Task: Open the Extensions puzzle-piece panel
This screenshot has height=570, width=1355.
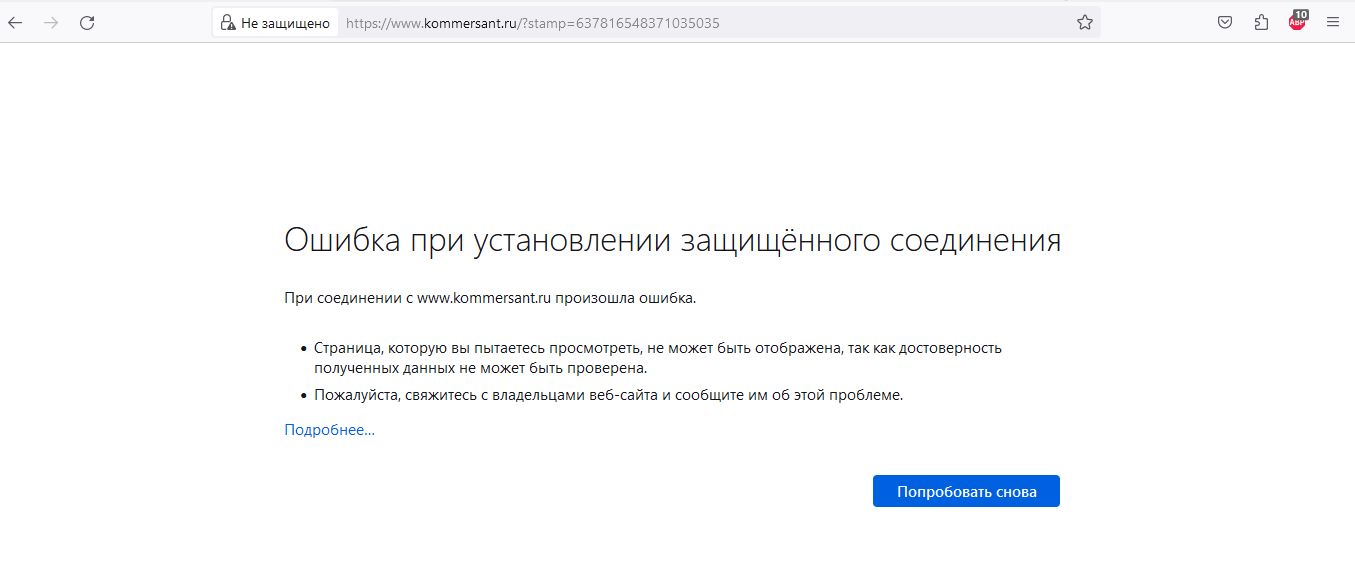Action: click(x=1261, y=22)
